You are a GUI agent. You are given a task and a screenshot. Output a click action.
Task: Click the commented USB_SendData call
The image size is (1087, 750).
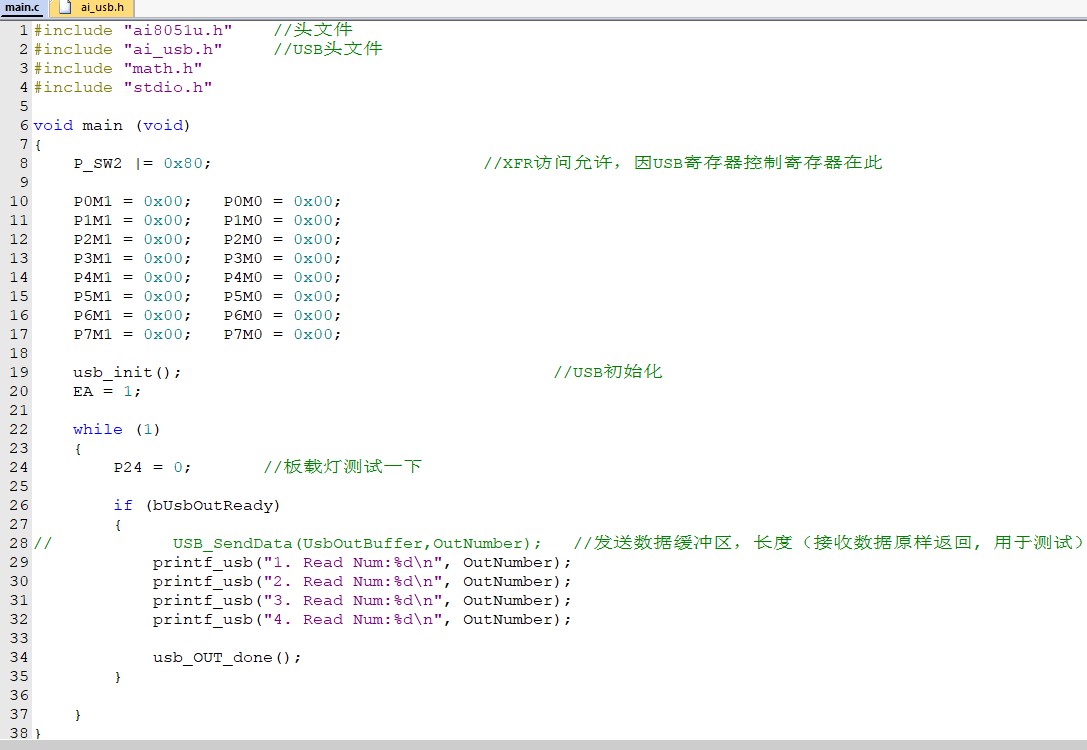pyautogui.click(x=356, y=543)
